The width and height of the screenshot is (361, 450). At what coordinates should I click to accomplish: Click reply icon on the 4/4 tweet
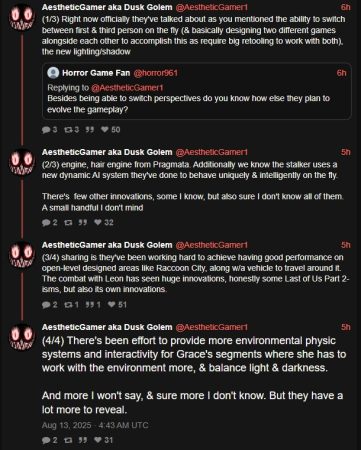tap(46, 440)
